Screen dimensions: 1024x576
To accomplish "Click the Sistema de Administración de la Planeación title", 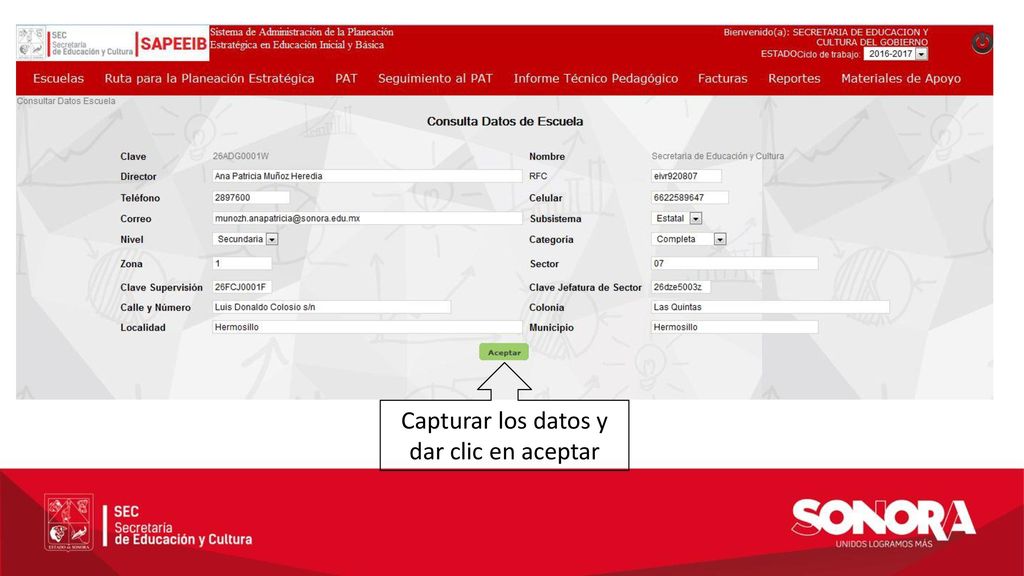I will tap(302, 39).
